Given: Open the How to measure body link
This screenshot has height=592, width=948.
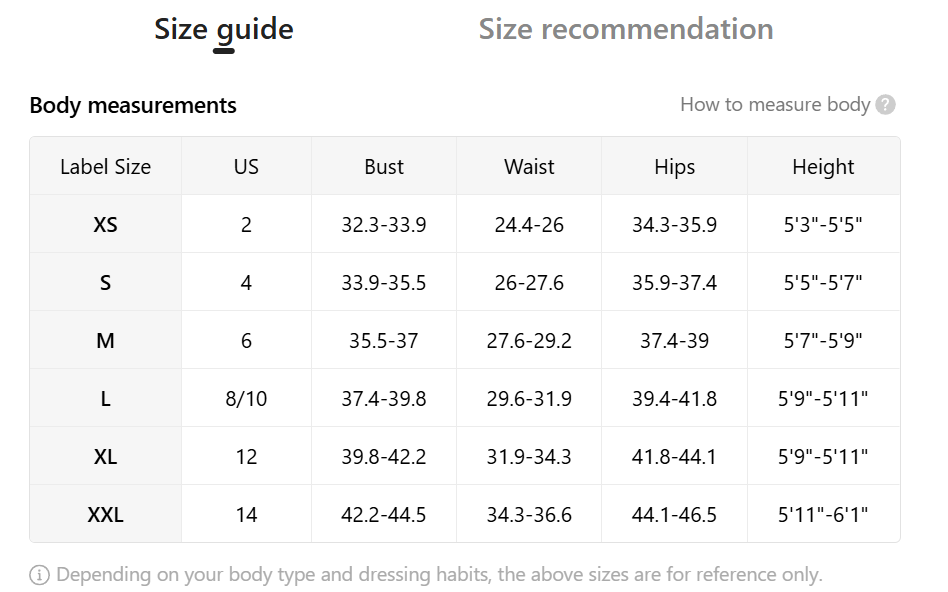Looking at the screenshot, I should 775,105.
